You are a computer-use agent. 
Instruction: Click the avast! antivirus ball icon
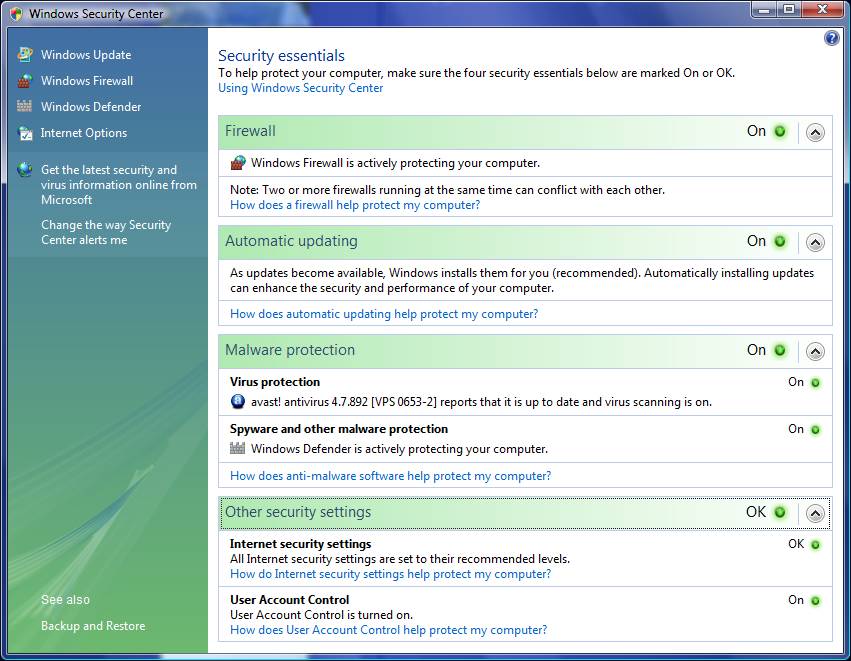(x=238, y=402)
